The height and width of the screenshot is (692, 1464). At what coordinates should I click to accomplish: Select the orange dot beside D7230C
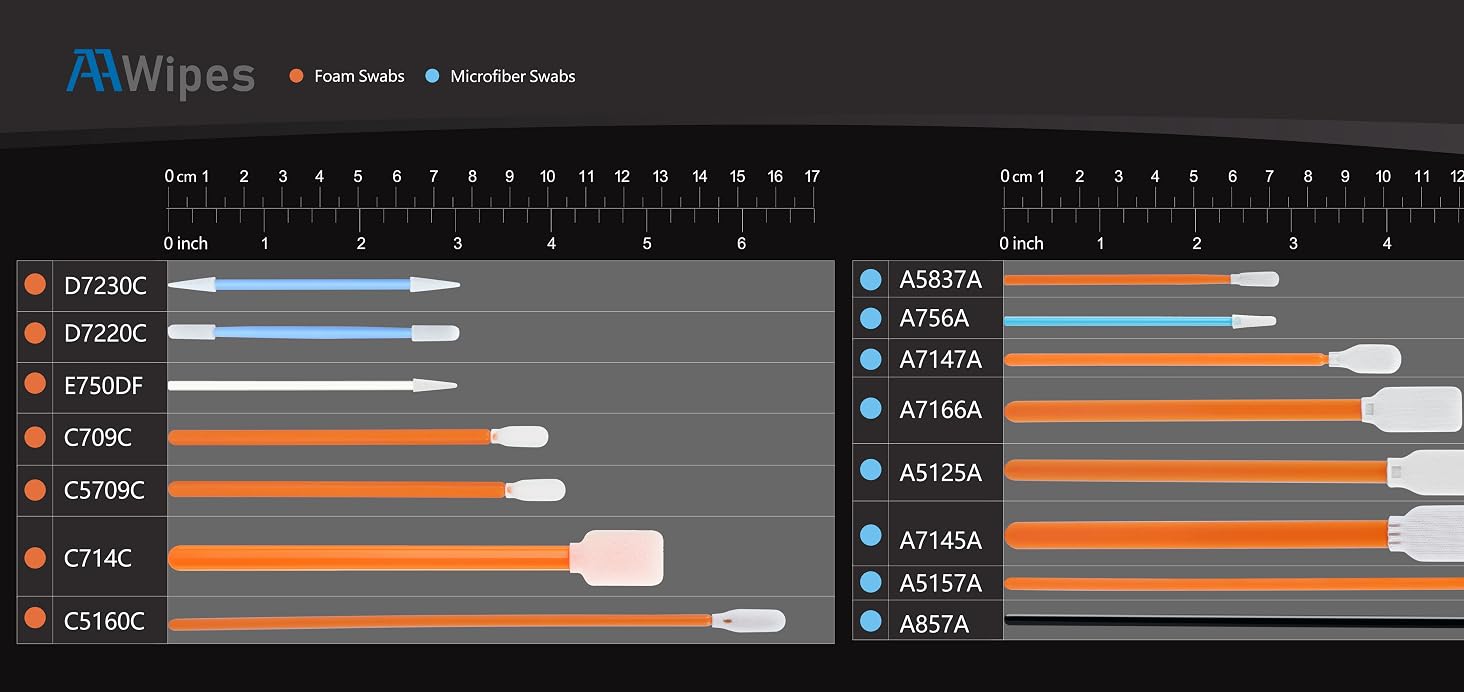(35, 285)
